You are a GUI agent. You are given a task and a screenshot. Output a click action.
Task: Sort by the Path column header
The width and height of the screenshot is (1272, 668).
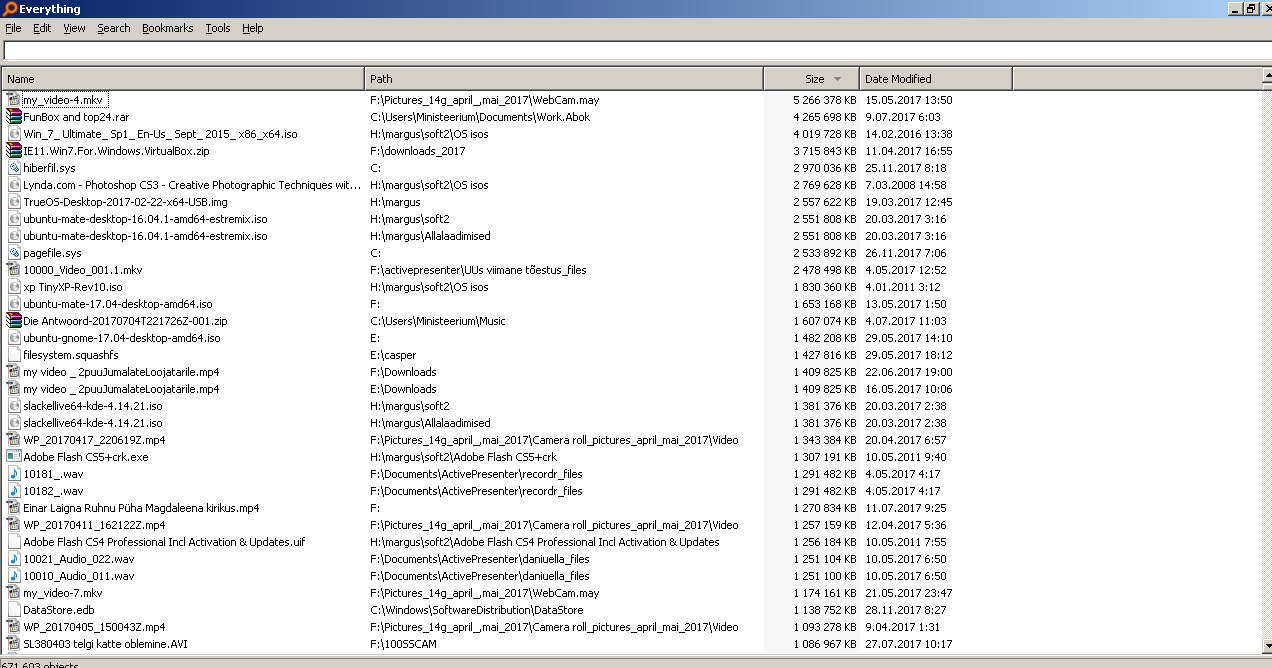pos(564,79)
